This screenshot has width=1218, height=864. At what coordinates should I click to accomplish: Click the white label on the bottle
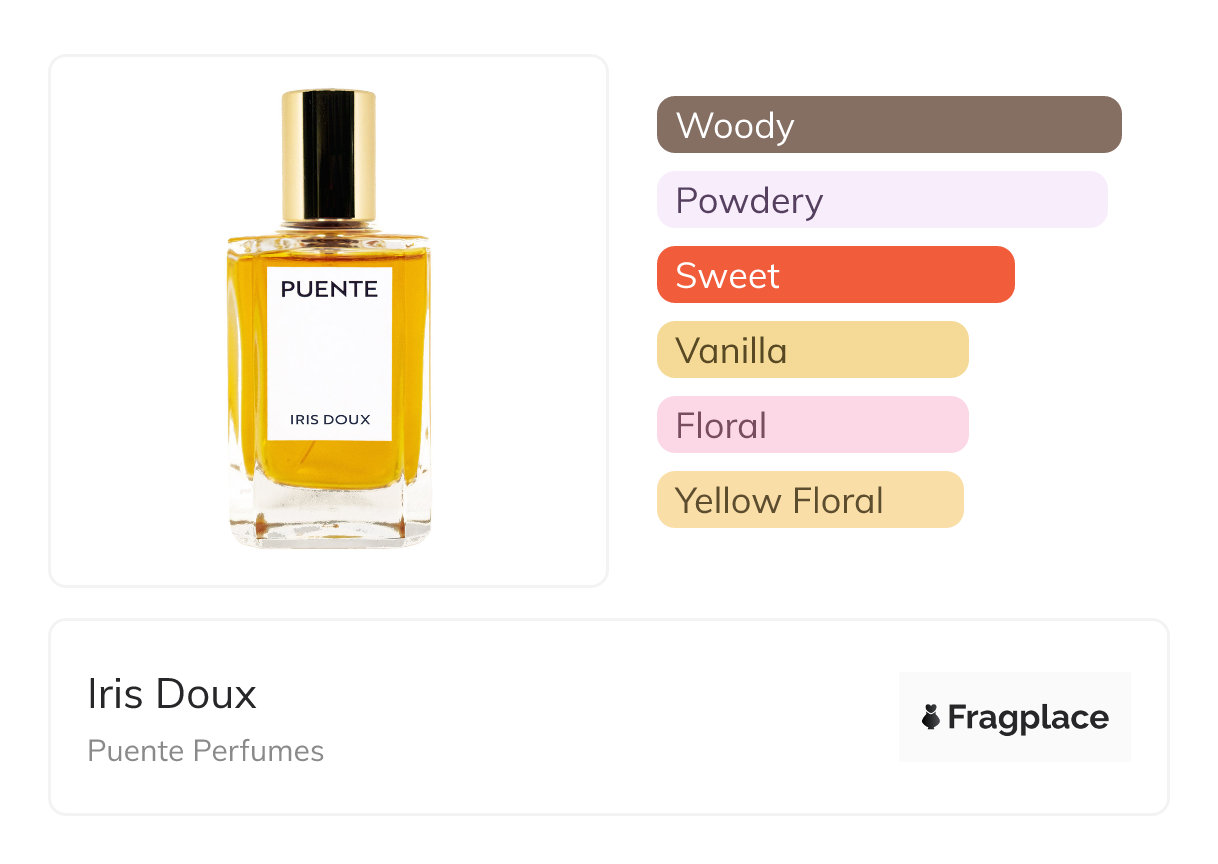click(329, 355)
